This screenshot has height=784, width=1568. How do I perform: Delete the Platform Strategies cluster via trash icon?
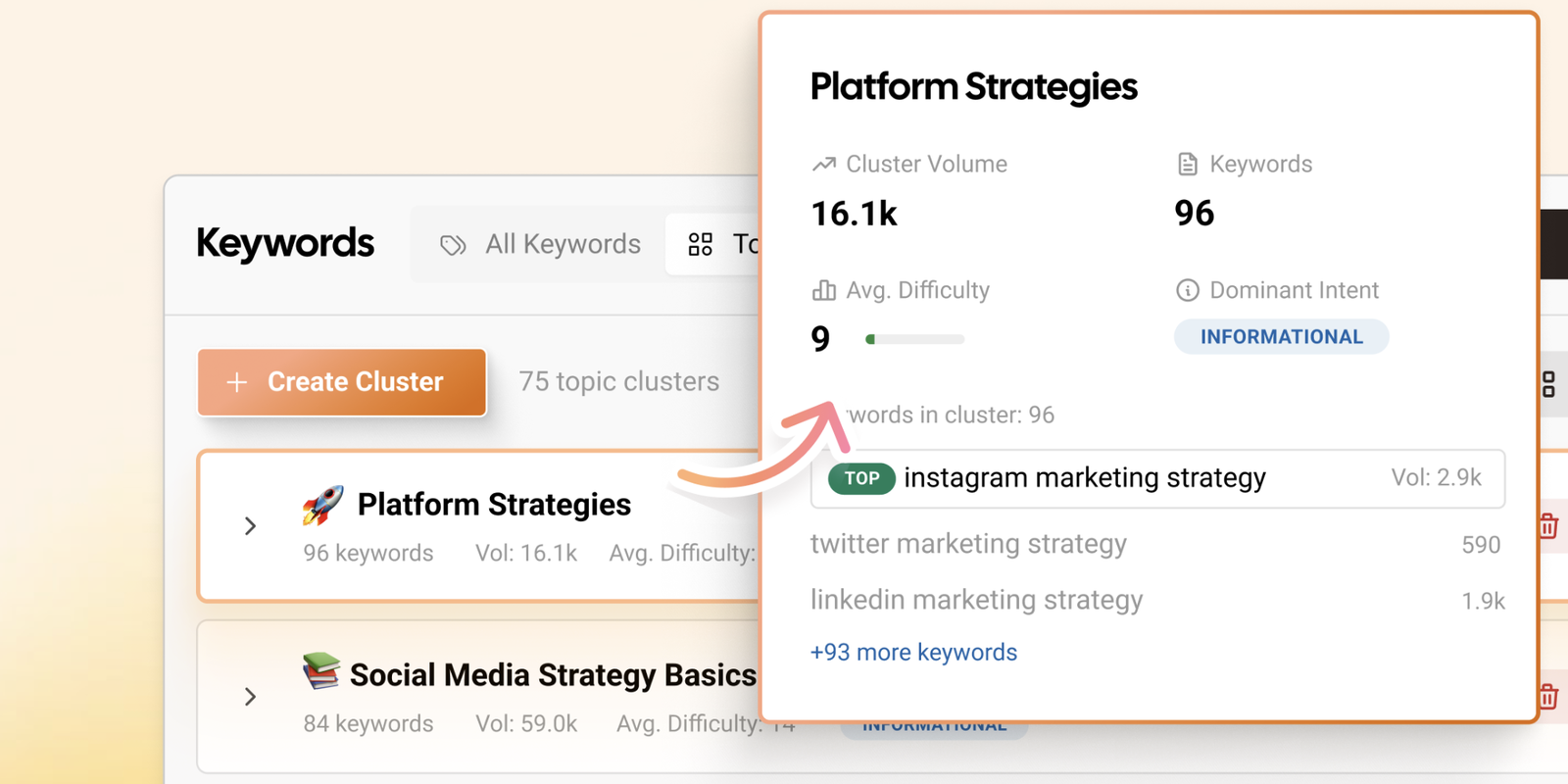click(1548, 526)
